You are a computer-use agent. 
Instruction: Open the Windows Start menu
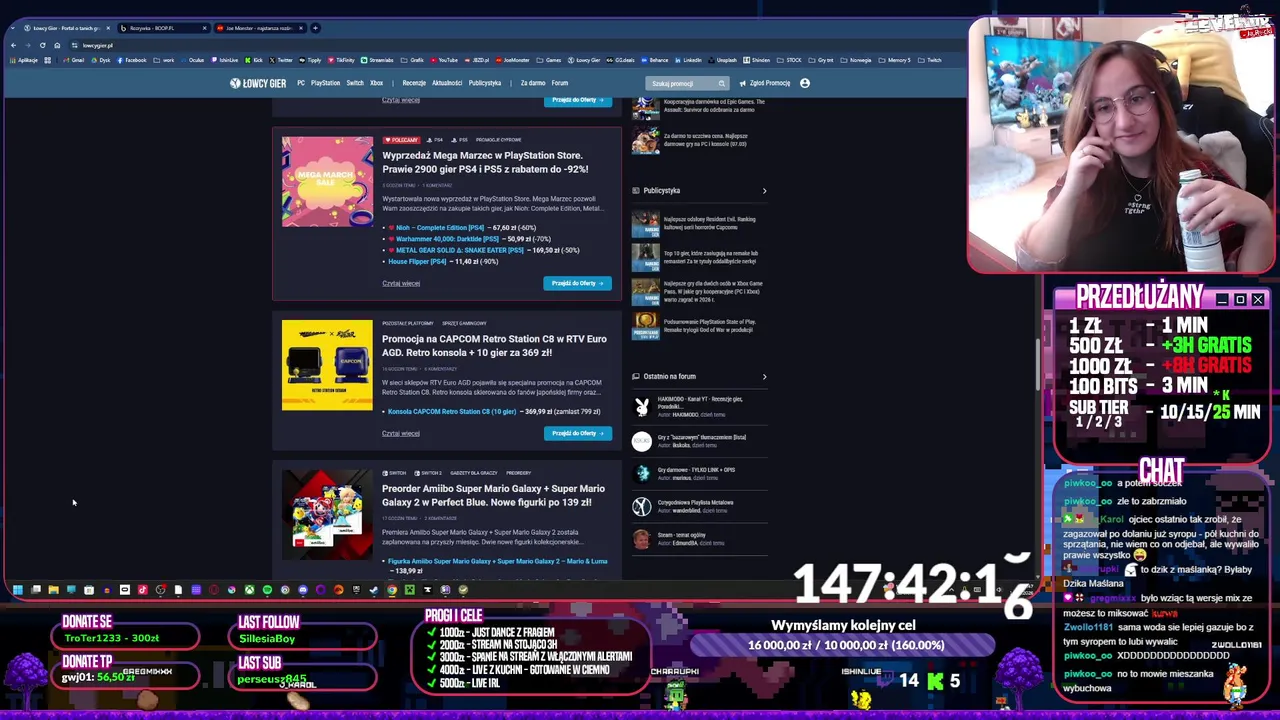pyautogui.click(x=17, y=590)
